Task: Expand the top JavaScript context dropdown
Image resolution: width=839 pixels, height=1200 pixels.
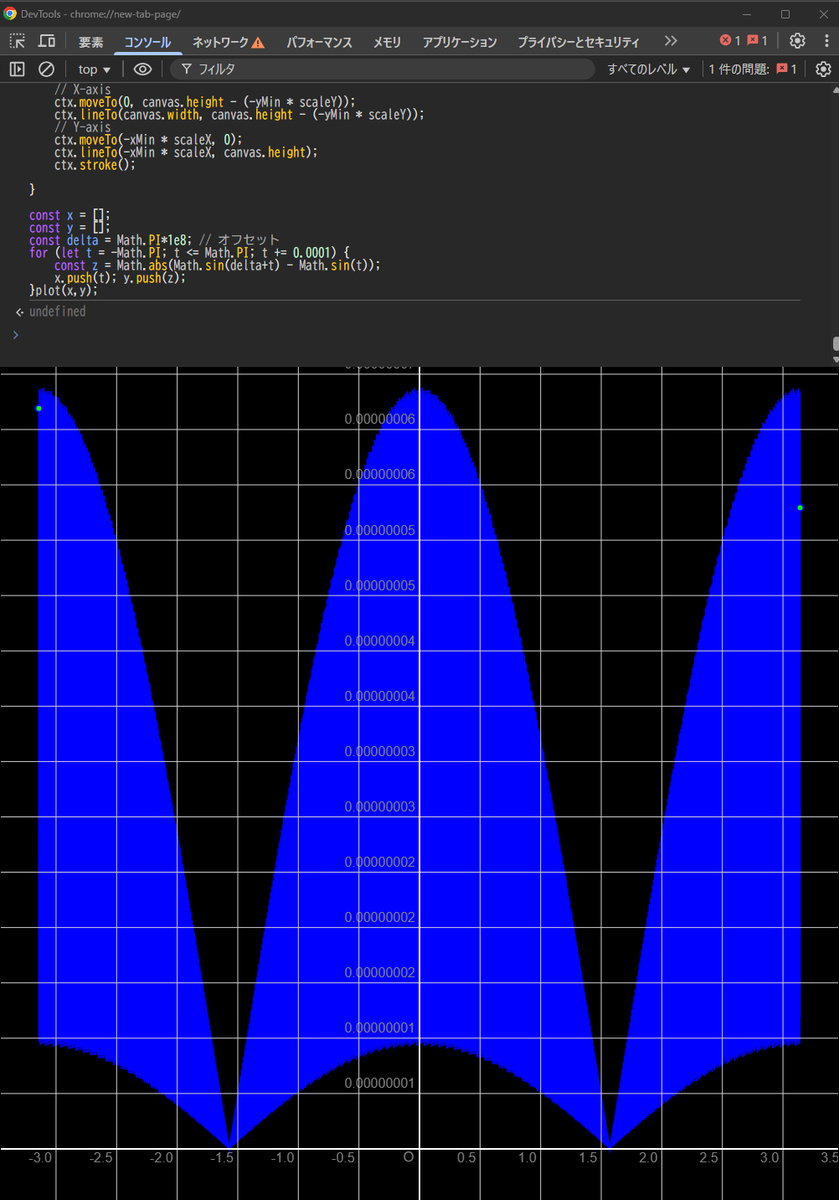Action: point(94,69)
